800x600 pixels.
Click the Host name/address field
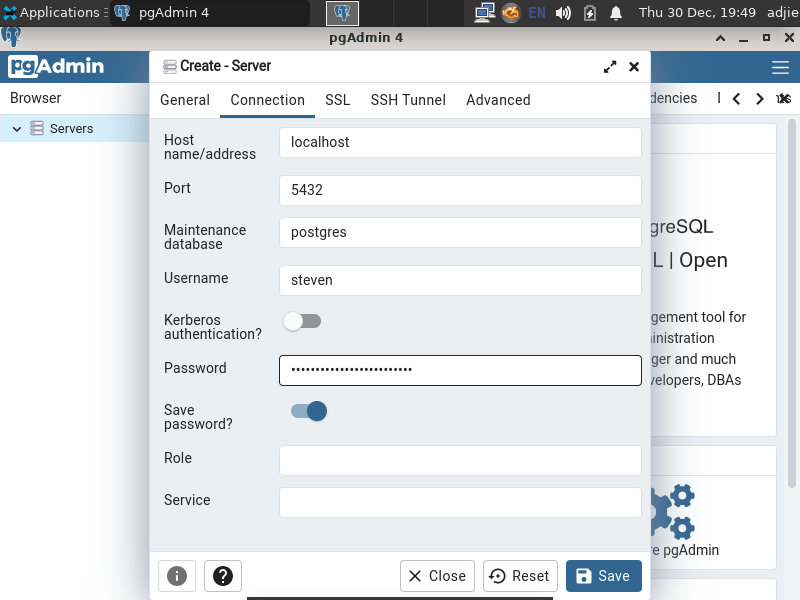coord(460,142)
